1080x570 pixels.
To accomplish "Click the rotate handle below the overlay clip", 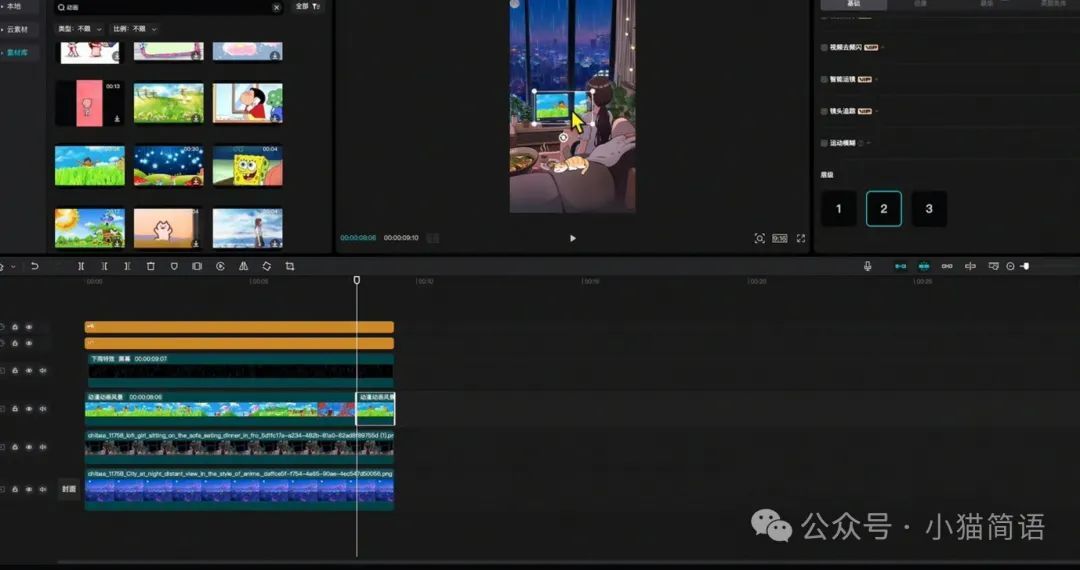I will (563, 138).
